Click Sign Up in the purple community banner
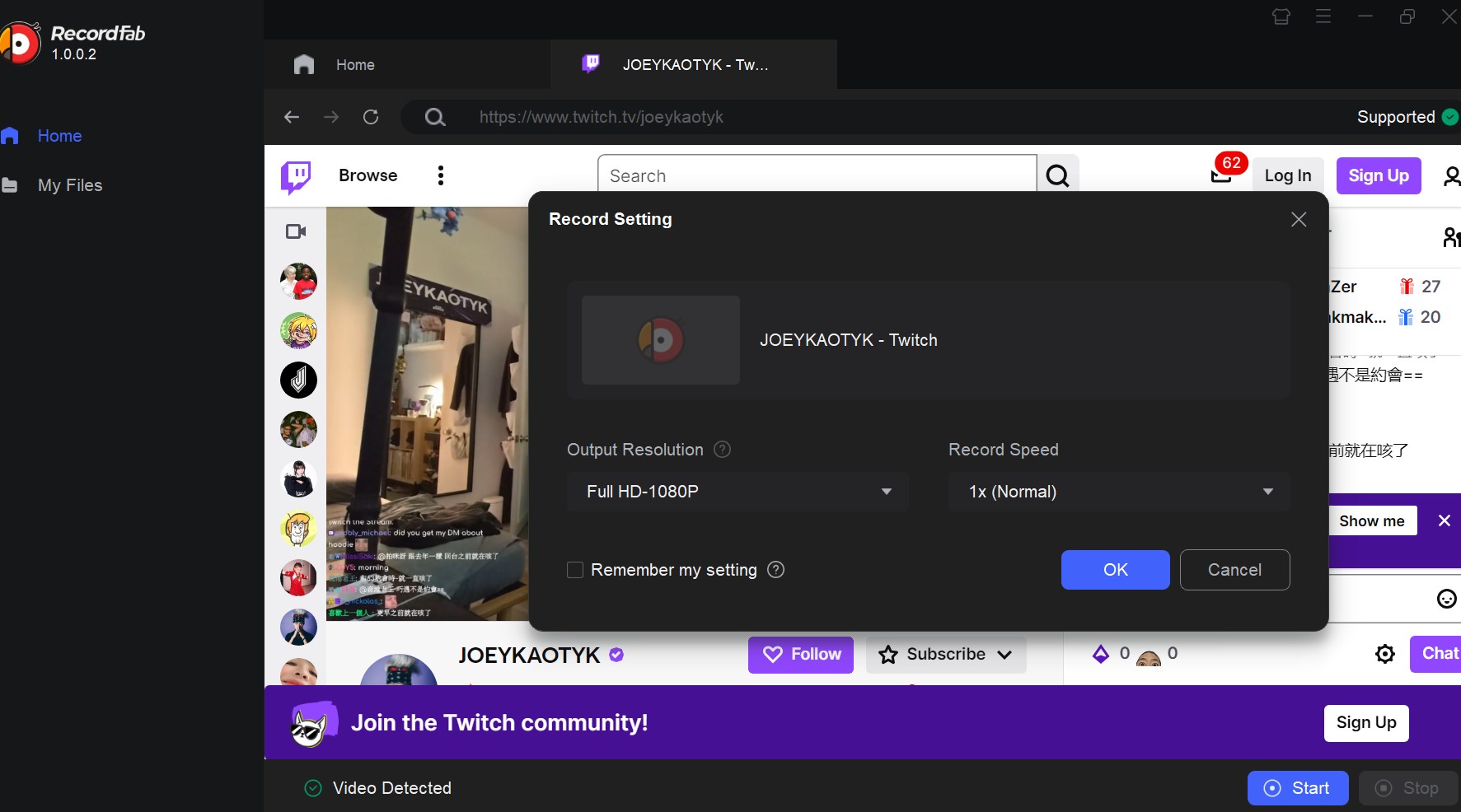This screenshot has width=1461, height=812. (x=1366, y=723)
